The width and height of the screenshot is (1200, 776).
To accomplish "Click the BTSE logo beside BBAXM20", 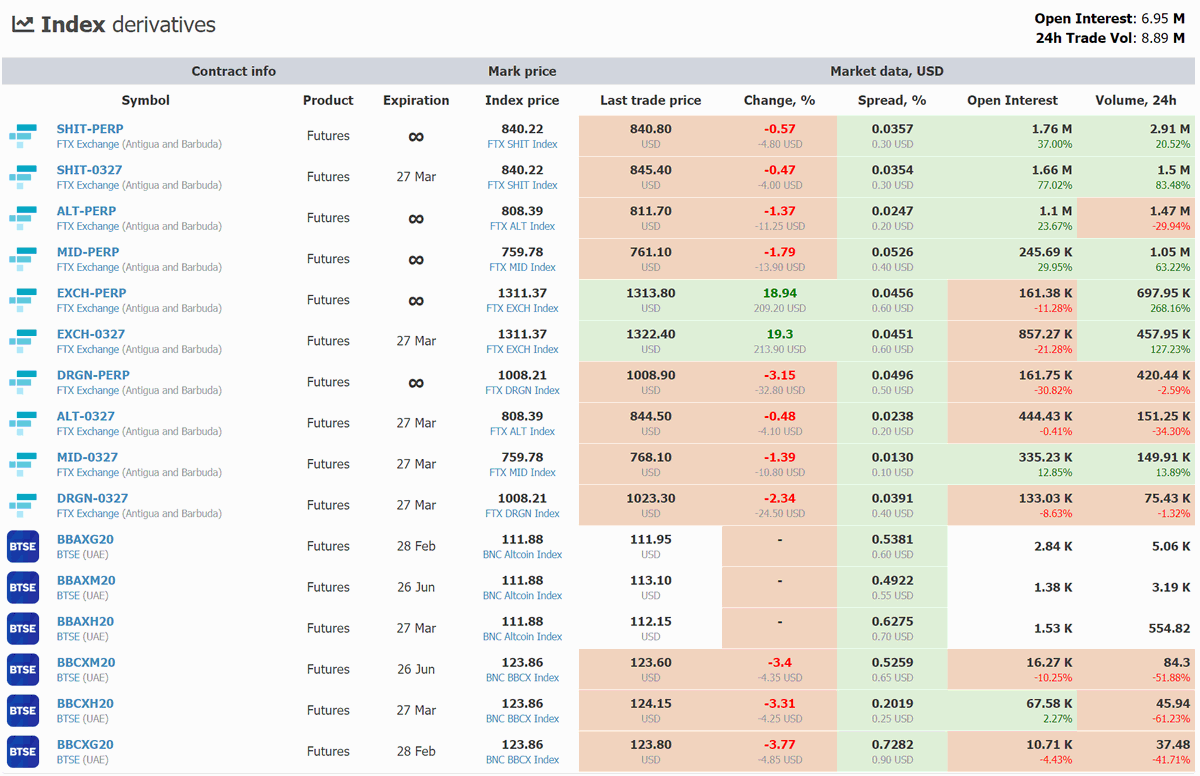I will [x=22, y=588].
